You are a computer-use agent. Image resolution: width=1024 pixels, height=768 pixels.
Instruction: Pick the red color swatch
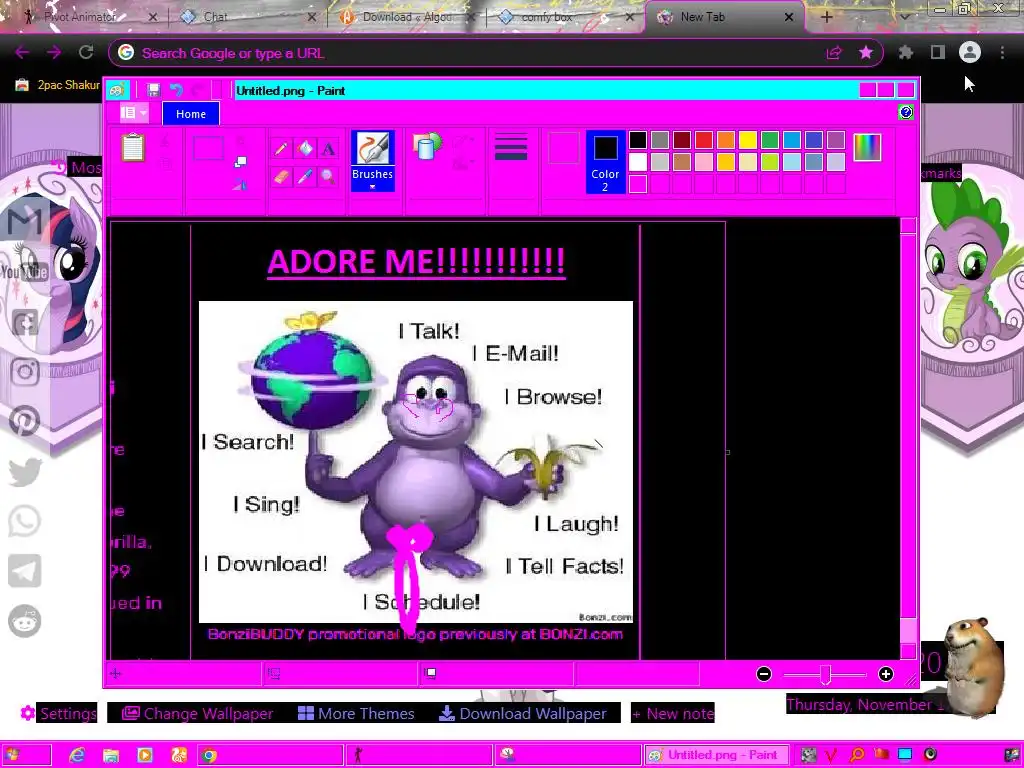tap(704, 140)
